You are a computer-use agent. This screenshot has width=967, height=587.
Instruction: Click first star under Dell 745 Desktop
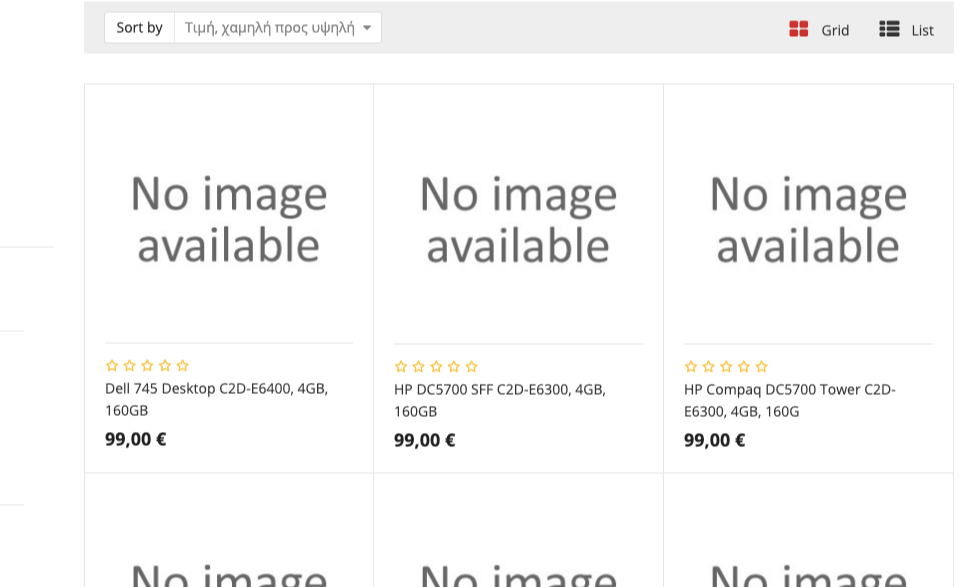(112, 366)
